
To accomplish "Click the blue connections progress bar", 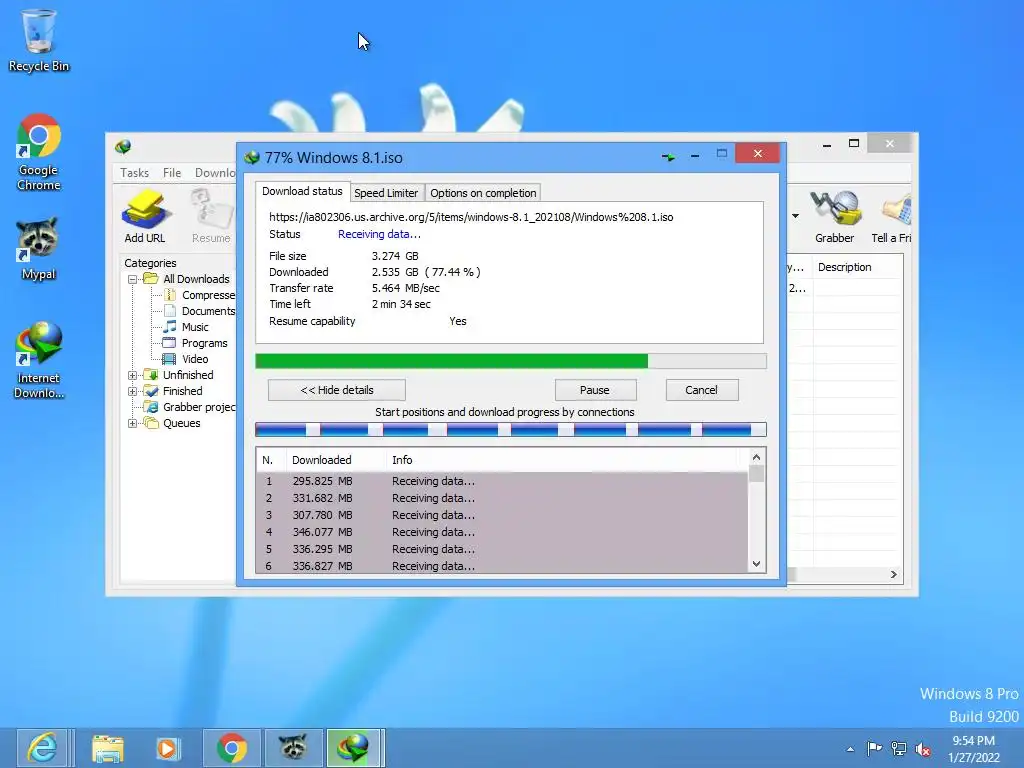I will pos(511,430).
